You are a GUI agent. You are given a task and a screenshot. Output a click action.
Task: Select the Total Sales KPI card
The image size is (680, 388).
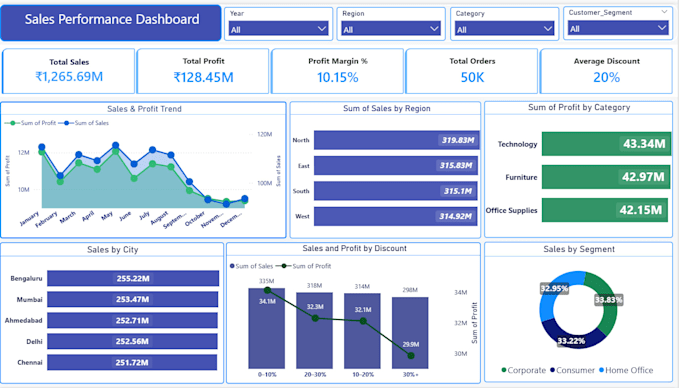[69, 71]
